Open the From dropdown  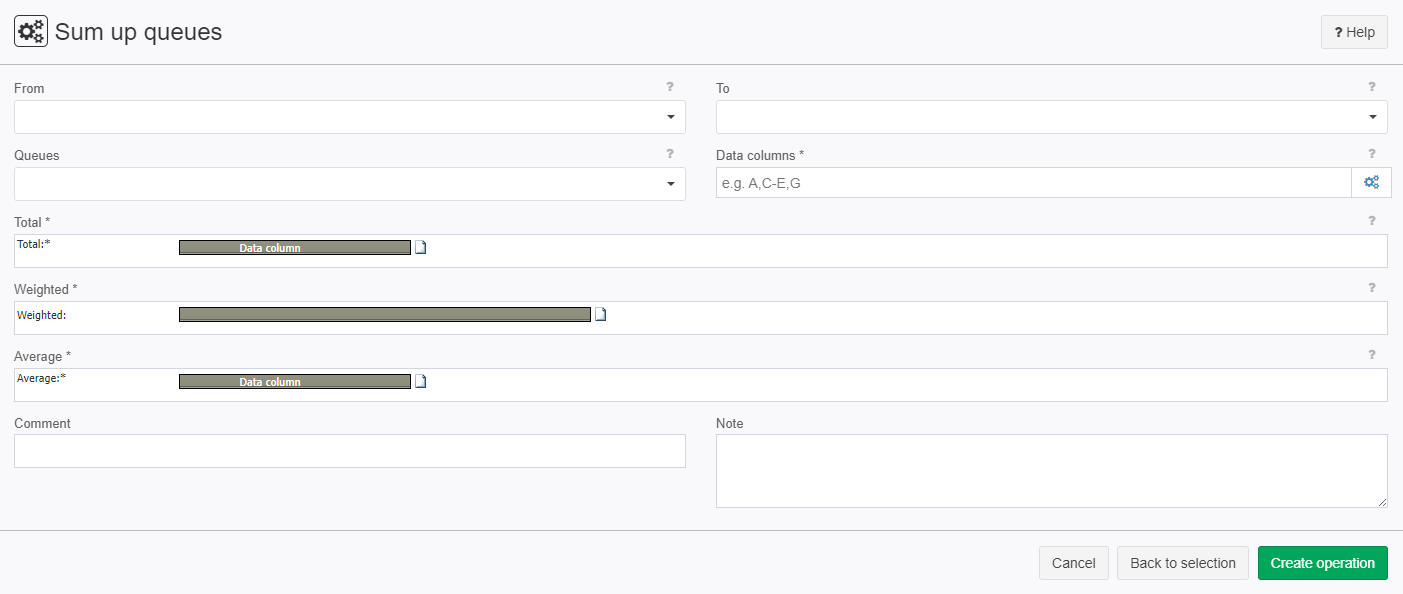pyautogui.click(x=350, y=117)
